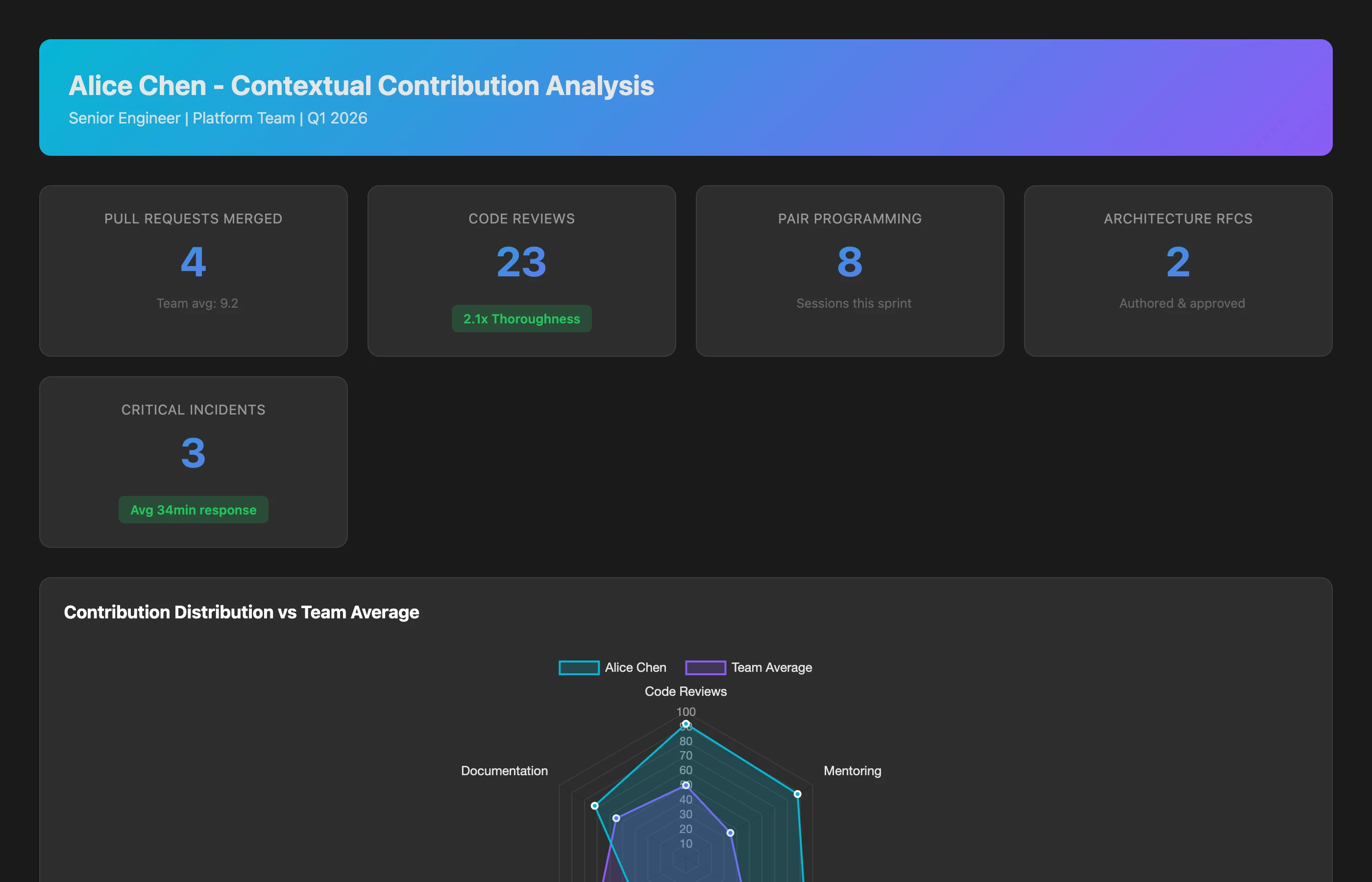Screen dimensions: 1372x882
Task: Click the 'Documentation' radar axis label
Action: [504, 771]
